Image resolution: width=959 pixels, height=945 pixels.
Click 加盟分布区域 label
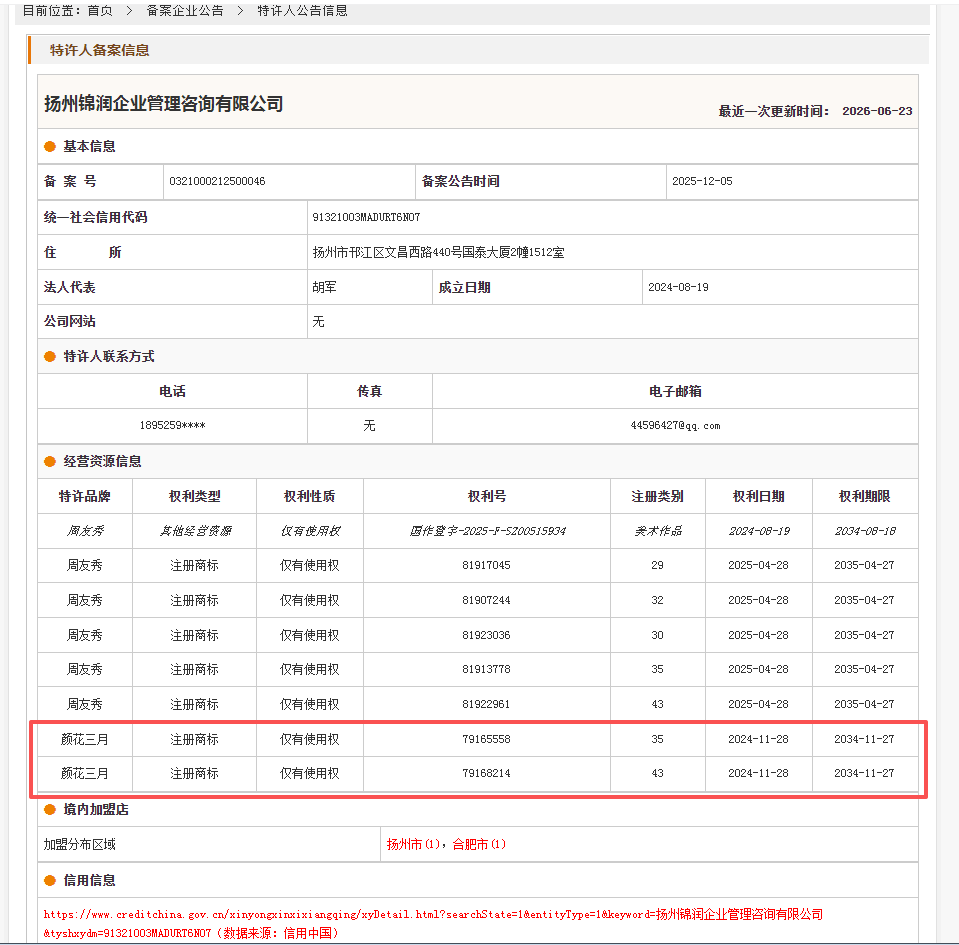coord(80,844)
